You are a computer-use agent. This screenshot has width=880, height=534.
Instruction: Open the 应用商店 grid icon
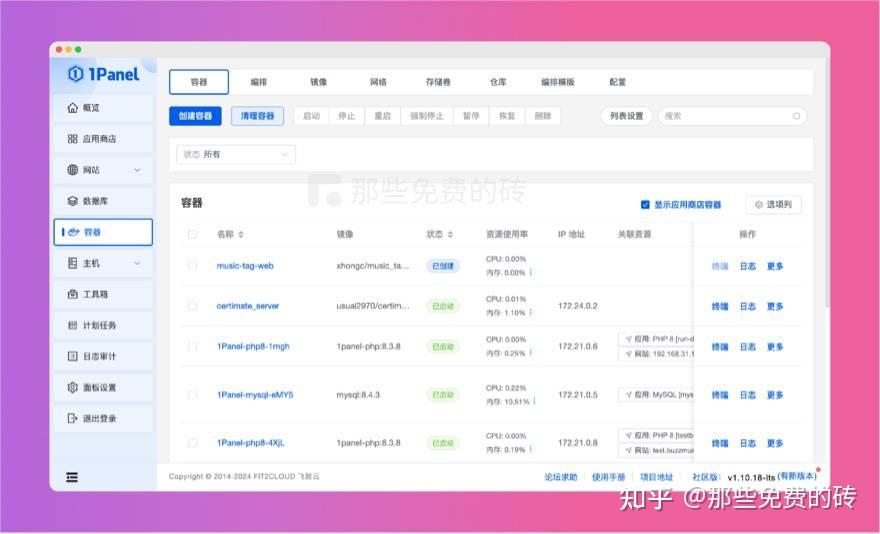[72, 139]
